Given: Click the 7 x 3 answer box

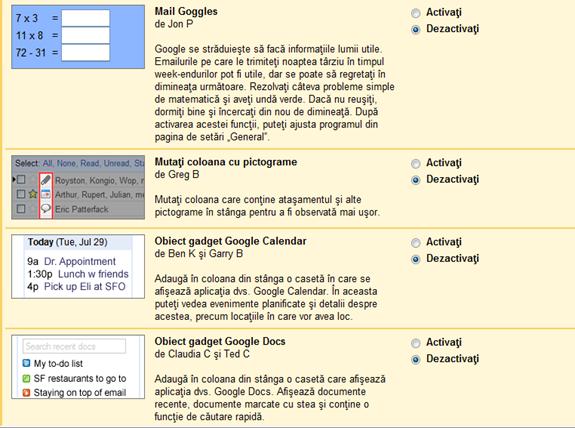Looking at the screenshot, I should tap(85, 18).
